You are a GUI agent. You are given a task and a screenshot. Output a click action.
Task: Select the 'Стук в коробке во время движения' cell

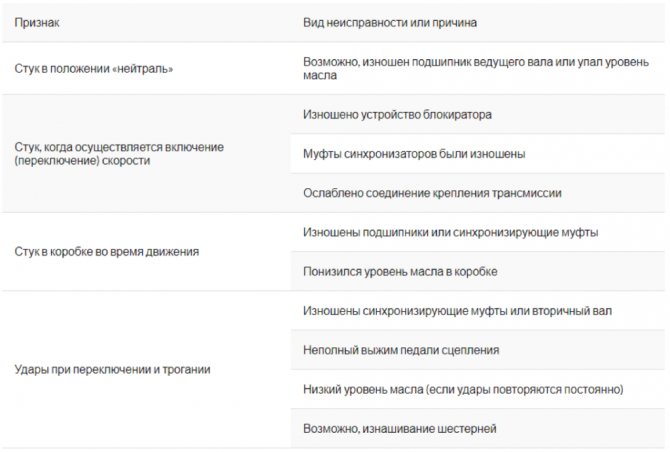pyautogui.click(x=106, y=252)
